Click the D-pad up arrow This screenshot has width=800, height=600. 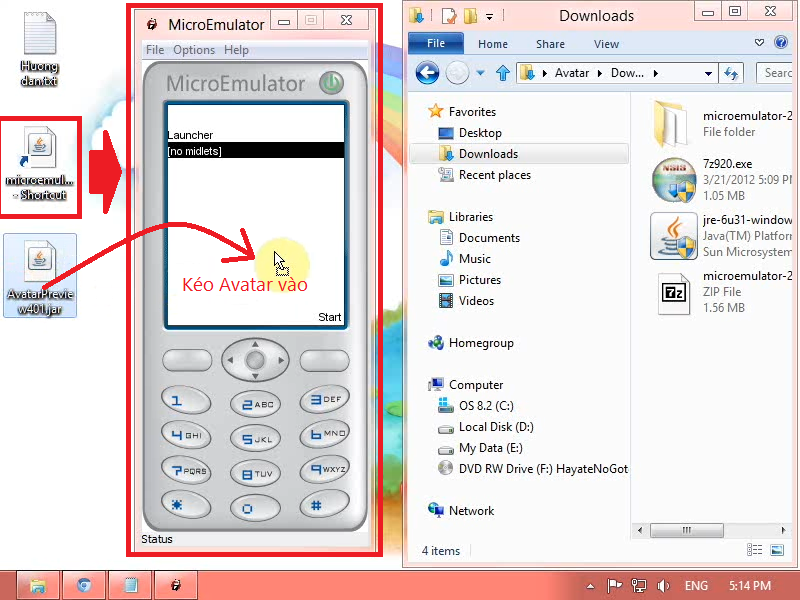255,344
